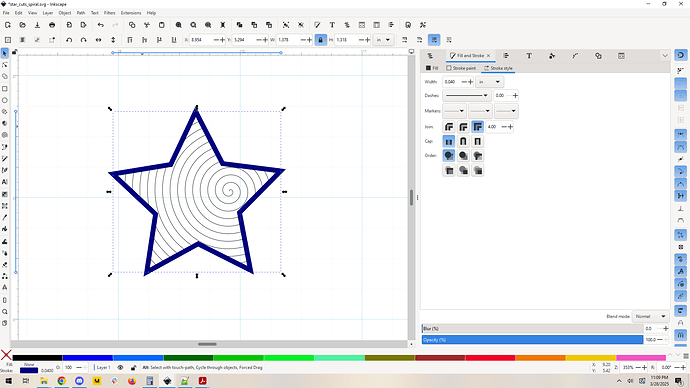Open the Extensions menu
Screen dimensions: 690x388
131,13
